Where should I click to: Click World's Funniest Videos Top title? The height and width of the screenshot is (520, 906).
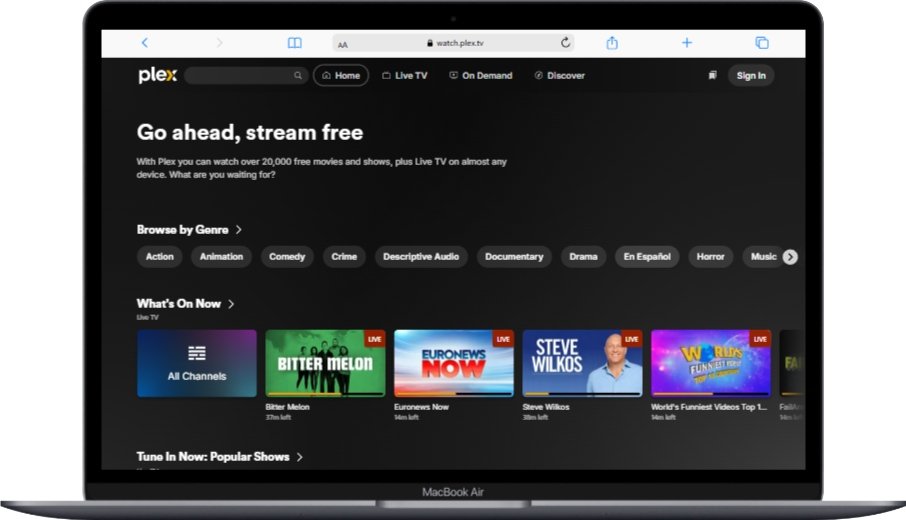709,407
